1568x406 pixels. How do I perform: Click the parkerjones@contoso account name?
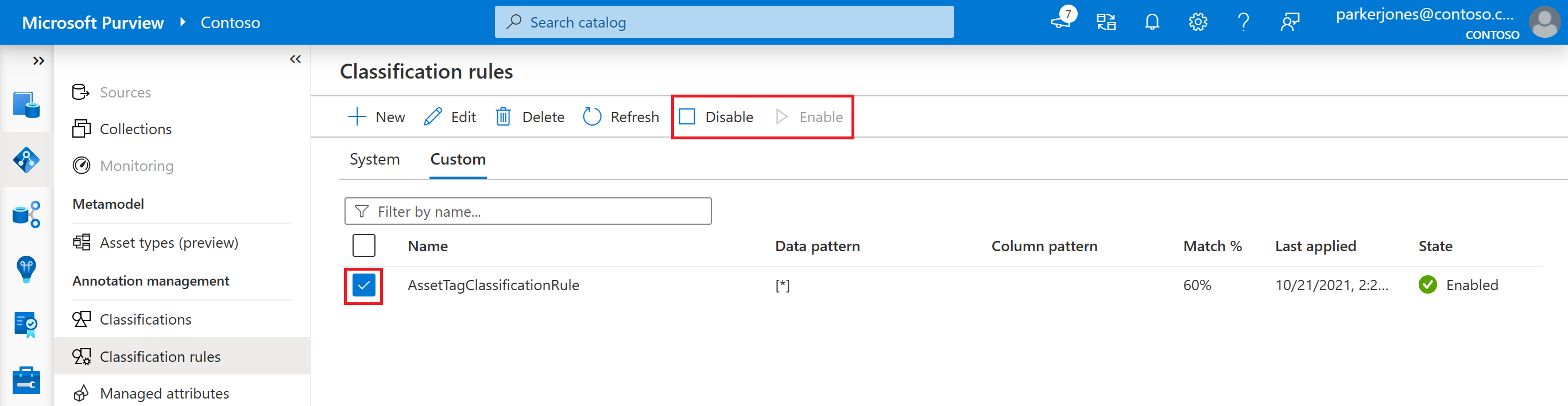pos(1424,14)
